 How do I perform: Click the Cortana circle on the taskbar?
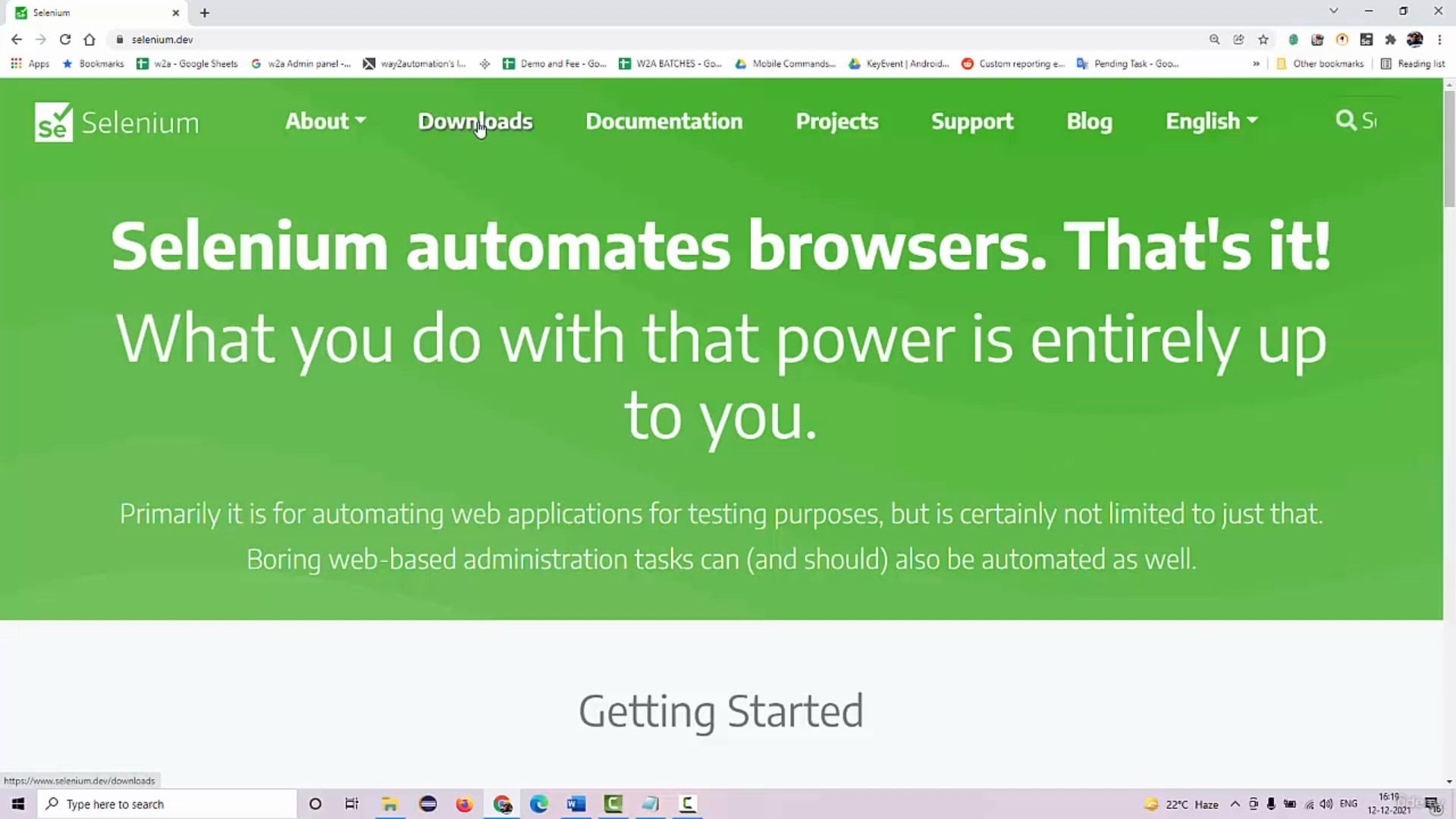tap(315, 804)
